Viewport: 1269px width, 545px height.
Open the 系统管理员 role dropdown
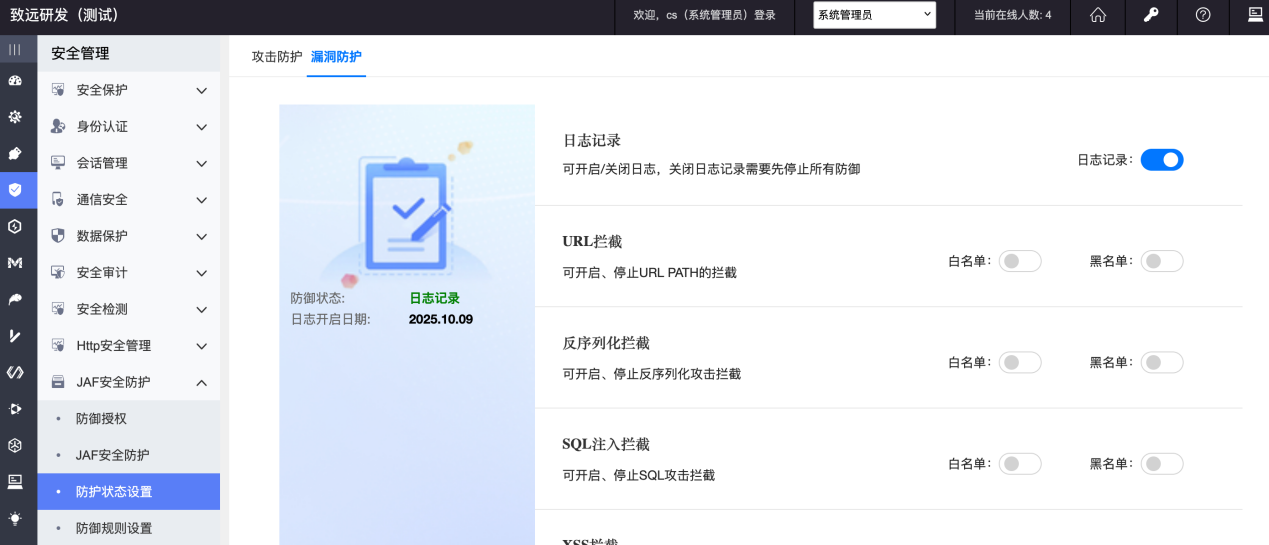[x=874, y=15]
